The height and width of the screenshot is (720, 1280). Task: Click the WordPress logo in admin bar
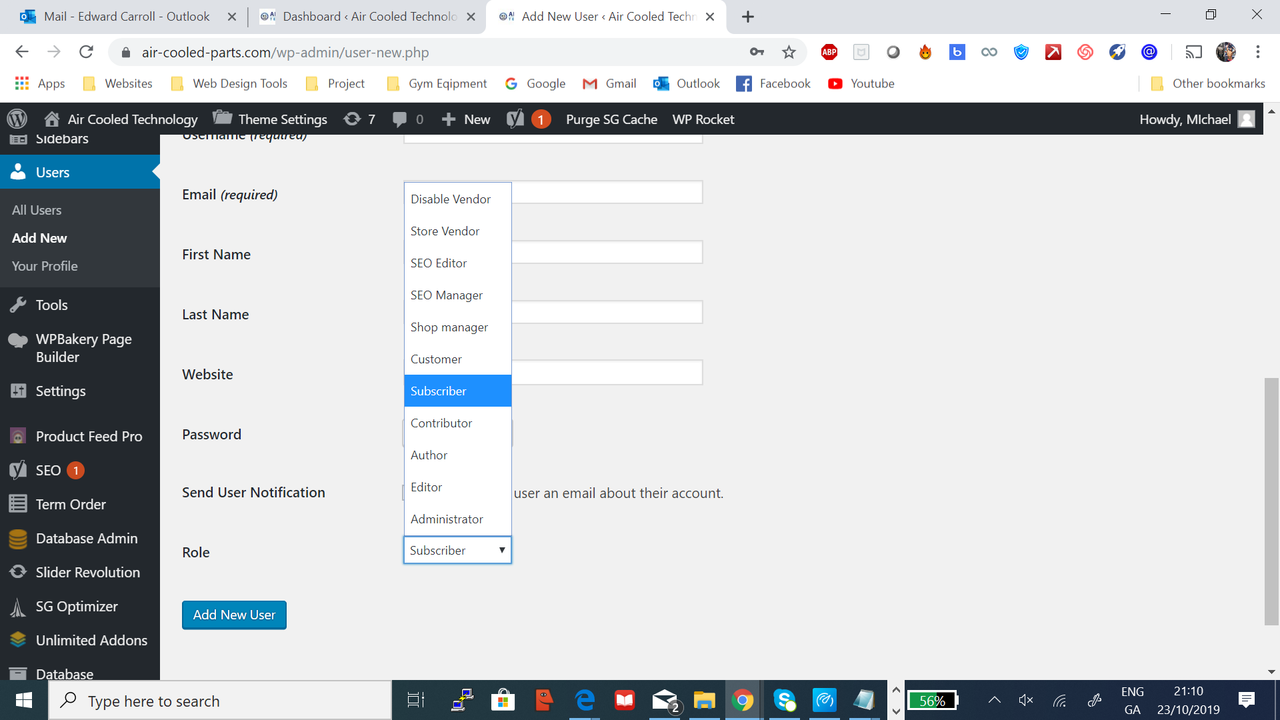[x=16, y=119]
